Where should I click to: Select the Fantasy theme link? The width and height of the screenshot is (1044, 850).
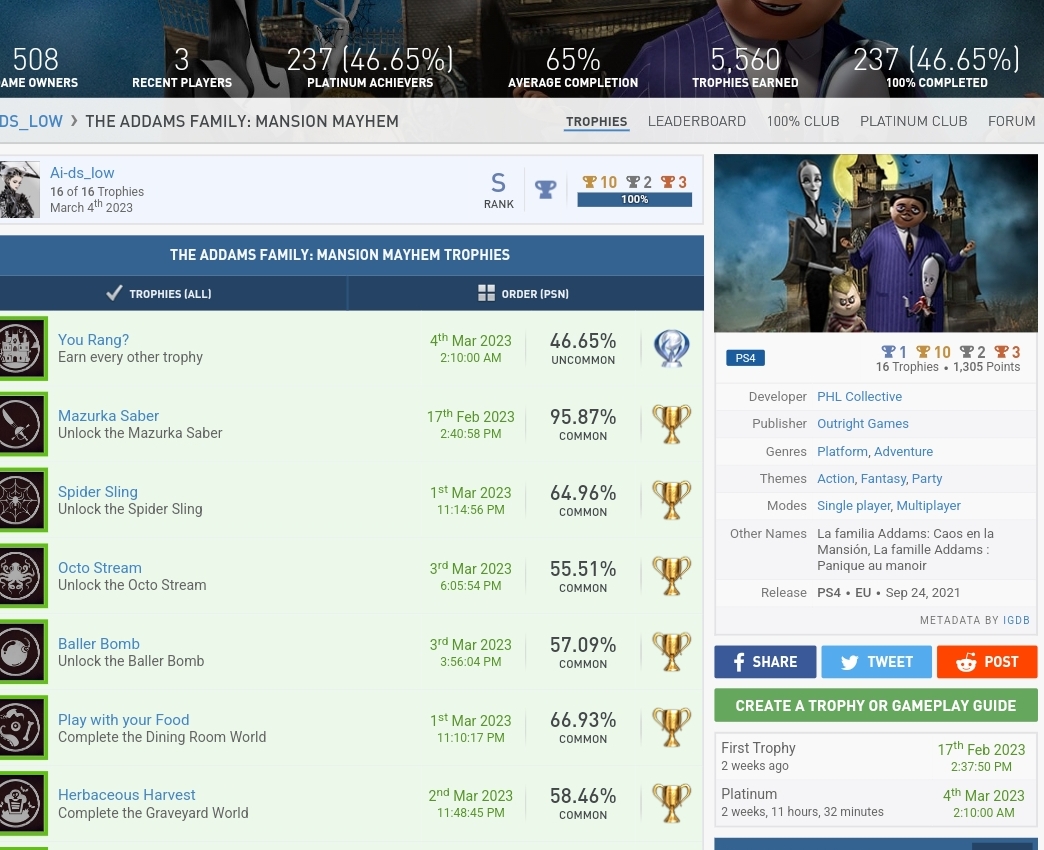(x=883, y=479)
